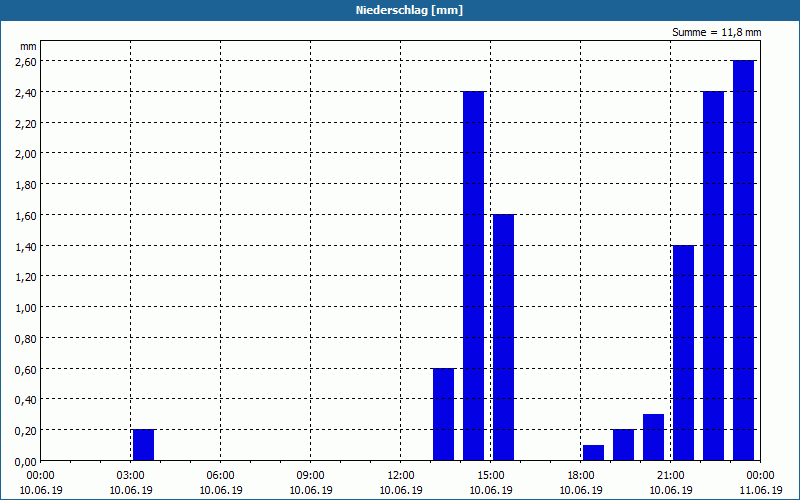Click the 11.06.19 date label

(761, 490)
